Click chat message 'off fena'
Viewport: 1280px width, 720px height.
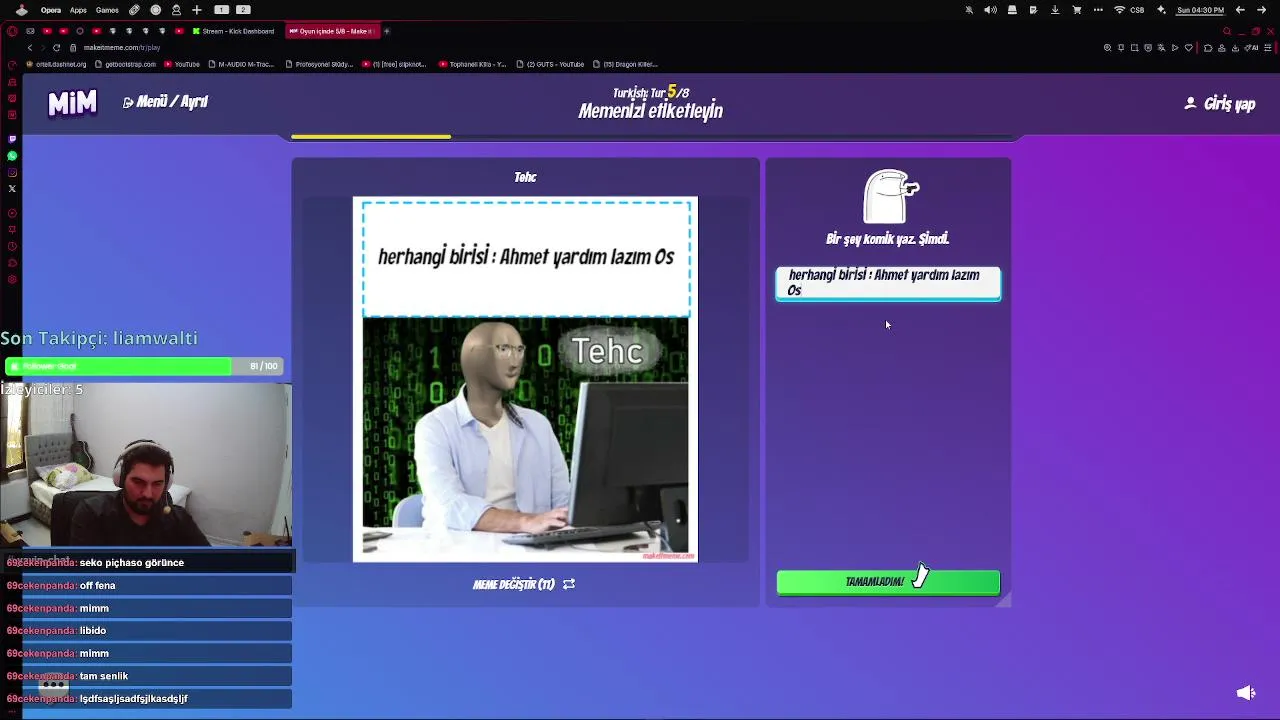97,586
